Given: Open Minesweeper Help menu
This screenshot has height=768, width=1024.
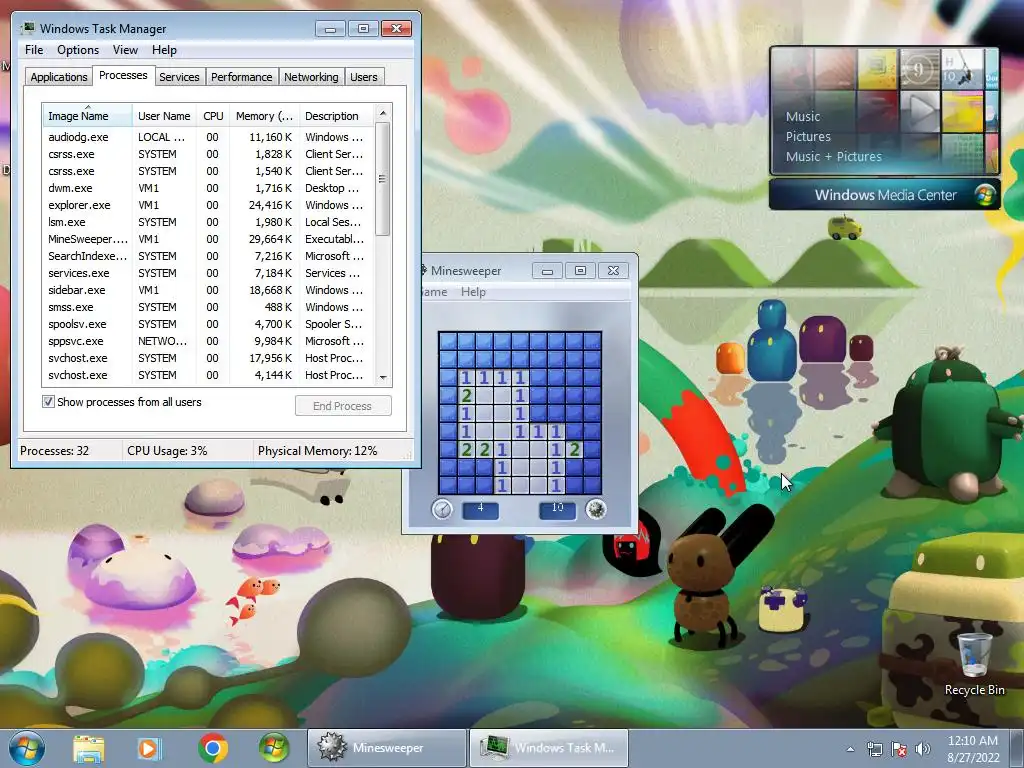Looking at the screenshot, I should [x=473, y=292].
